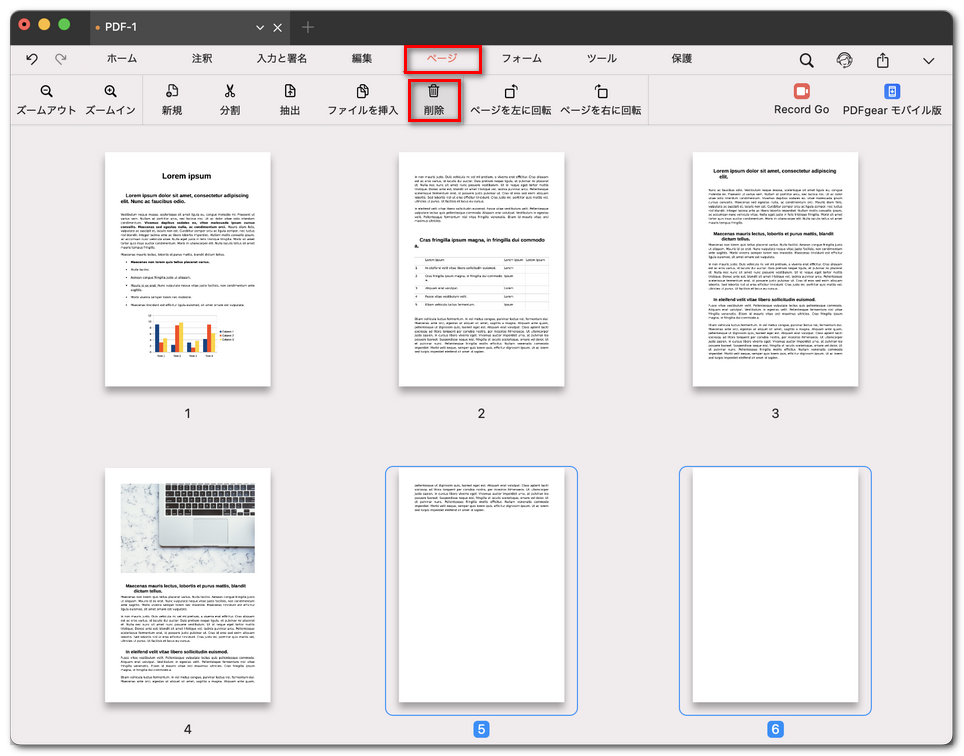Expand the chevron menu at top right
This screenshot has width=964, height=756.
(929, 61)
